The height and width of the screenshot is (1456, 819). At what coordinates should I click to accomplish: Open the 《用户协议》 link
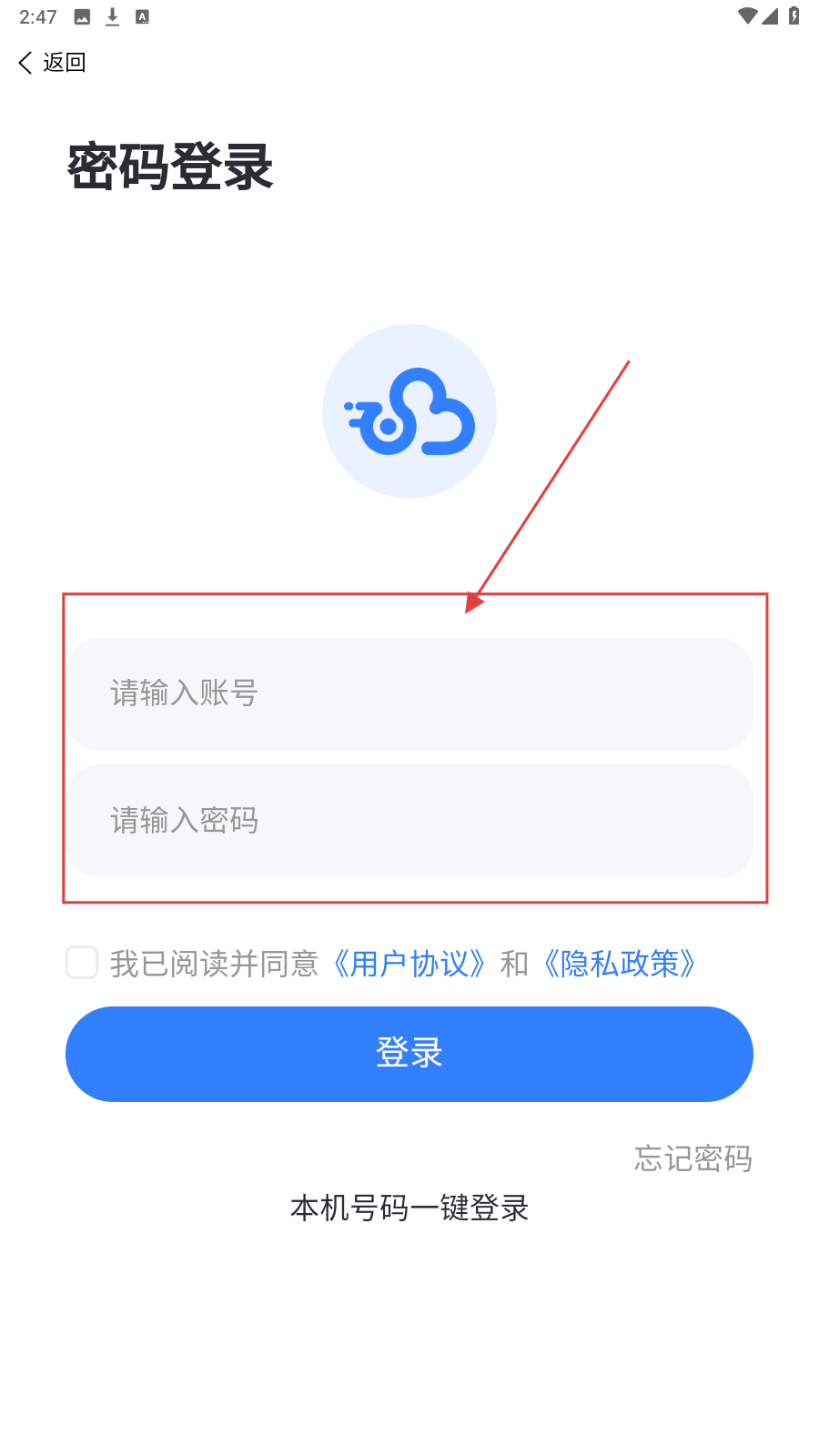pyautogui.click(x=409, y=963)
